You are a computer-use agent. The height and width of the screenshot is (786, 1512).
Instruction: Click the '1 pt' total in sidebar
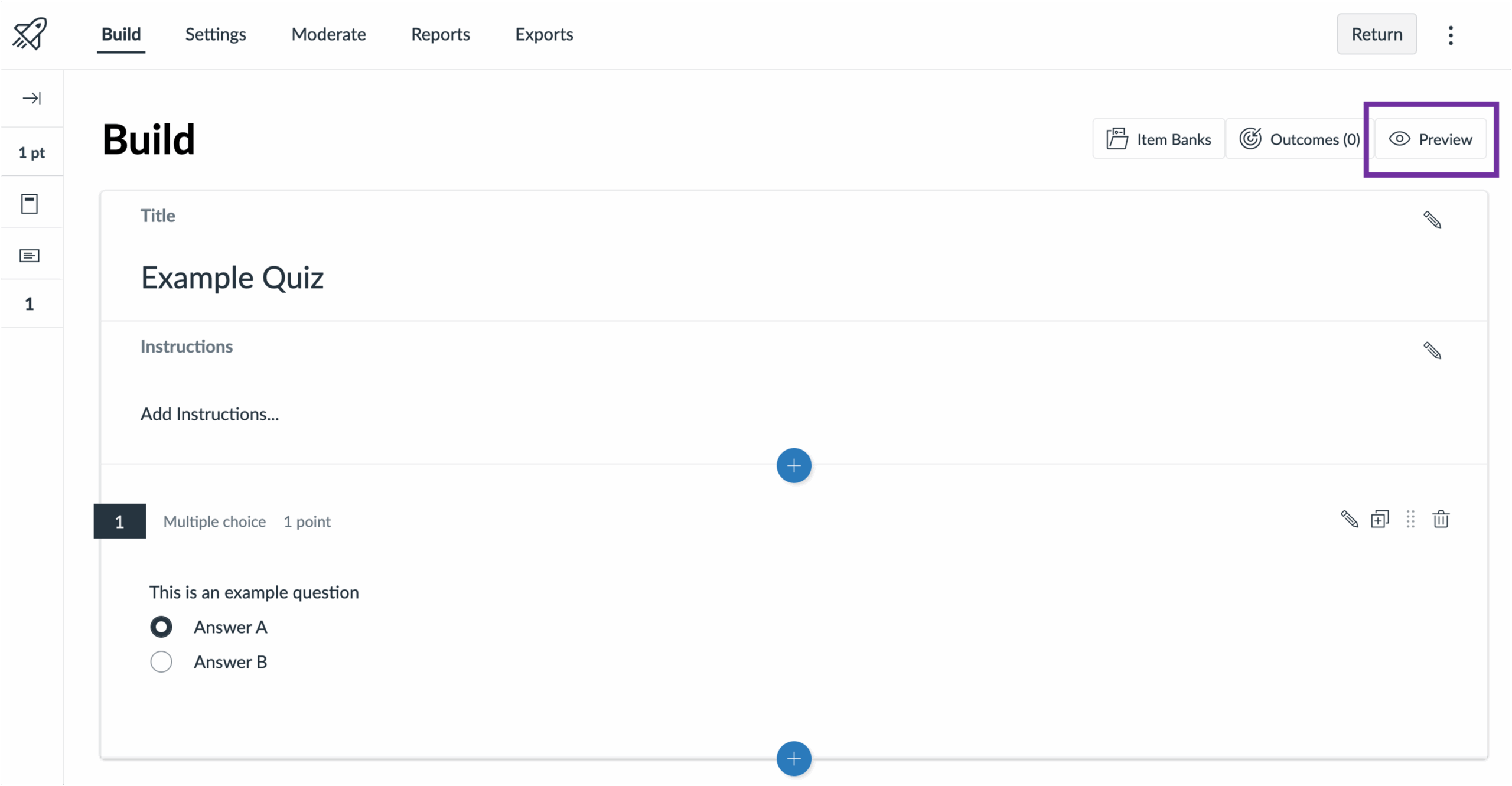32,152
